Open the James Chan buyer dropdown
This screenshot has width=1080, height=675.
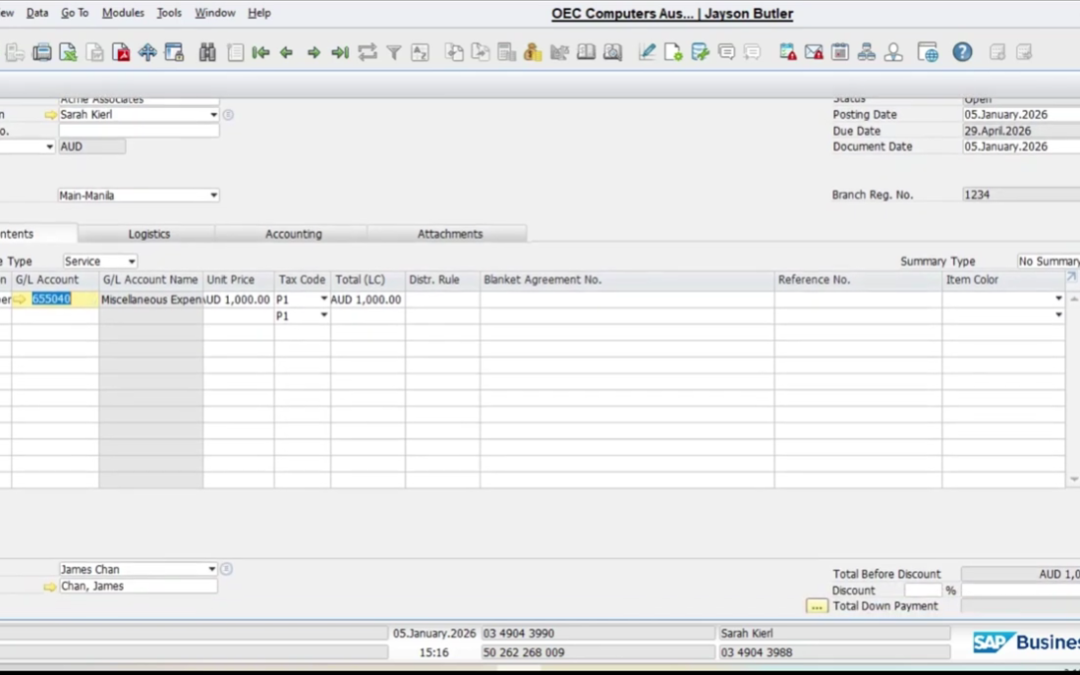(x=211, y=569)
